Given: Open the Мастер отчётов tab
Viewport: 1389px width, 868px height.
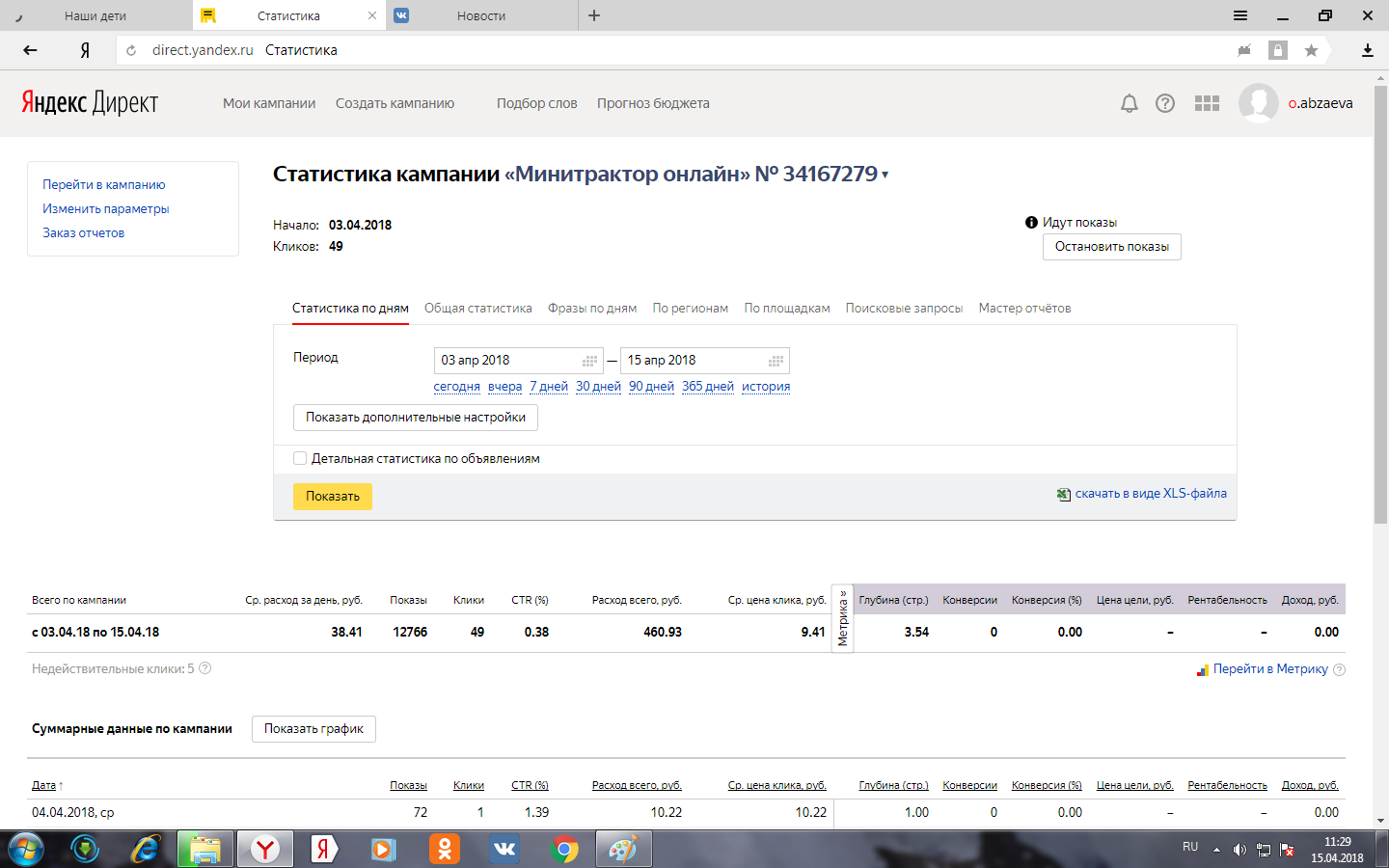Looking at the screenshot, I should click(x=1024, y=309).
